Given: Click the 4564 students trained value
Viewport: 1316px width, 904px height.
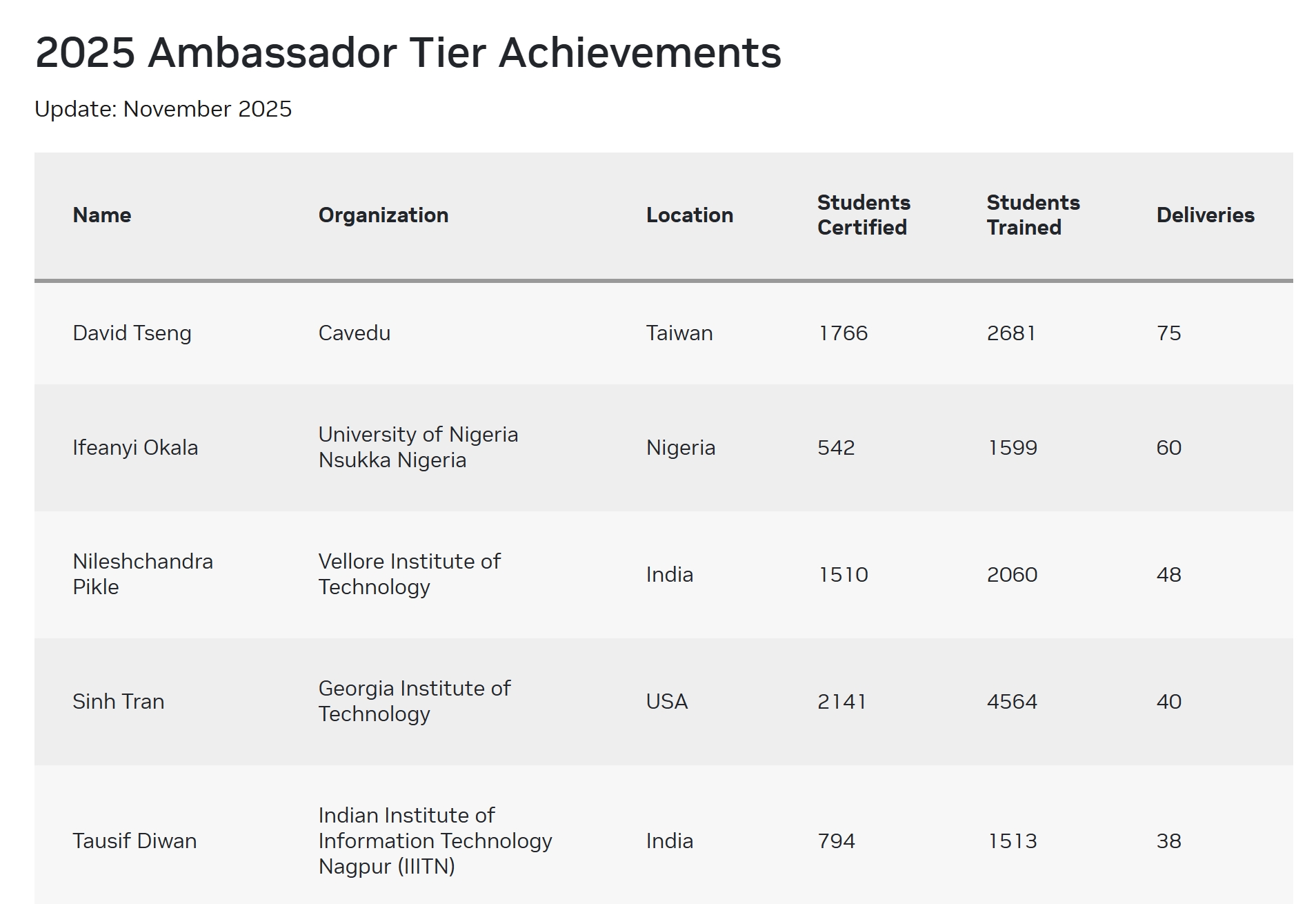Looking at the screenshot, I should click(1012, 702).
